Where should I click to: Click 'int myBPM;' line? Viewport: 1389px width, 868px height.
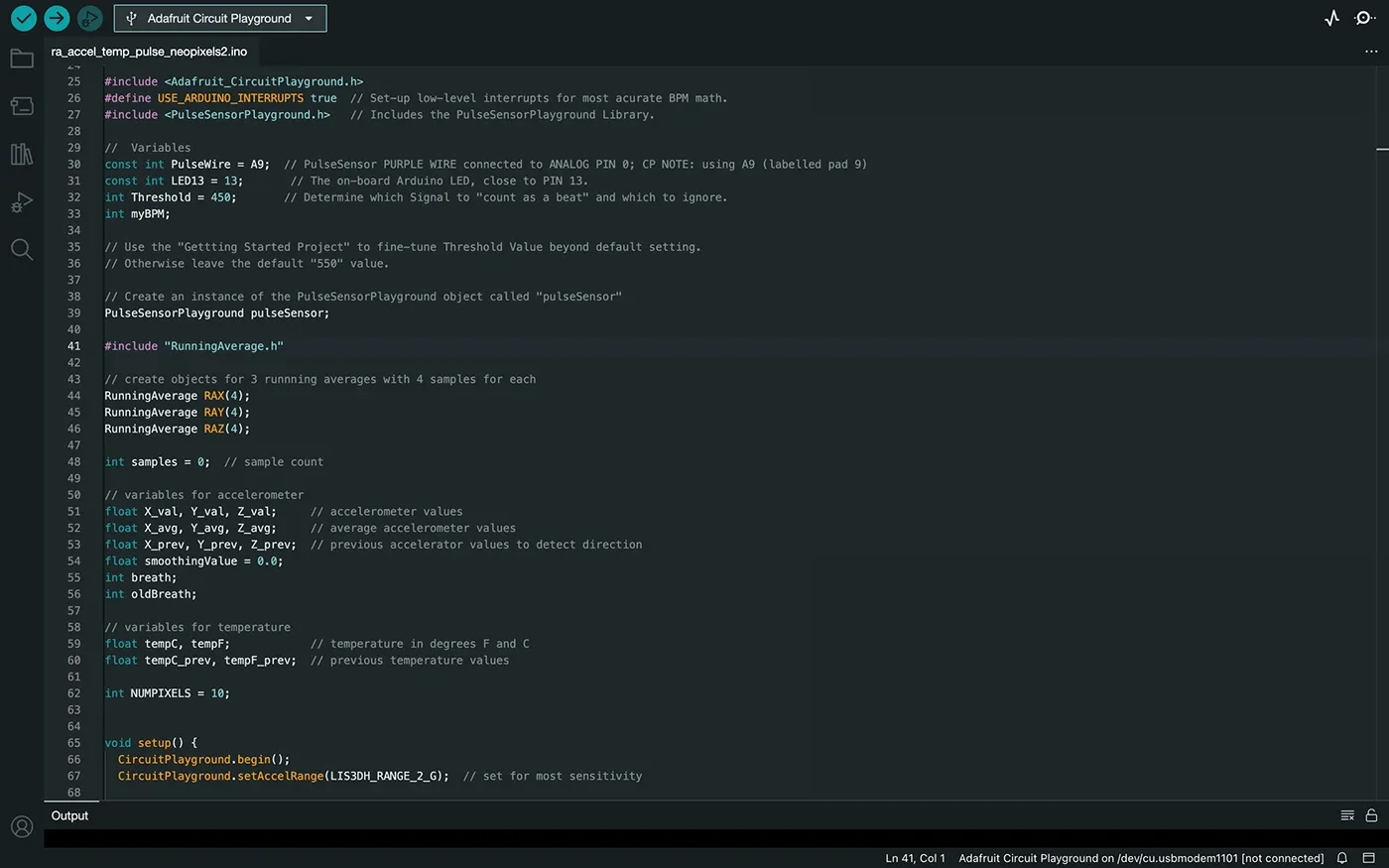(x=138, y=214)
